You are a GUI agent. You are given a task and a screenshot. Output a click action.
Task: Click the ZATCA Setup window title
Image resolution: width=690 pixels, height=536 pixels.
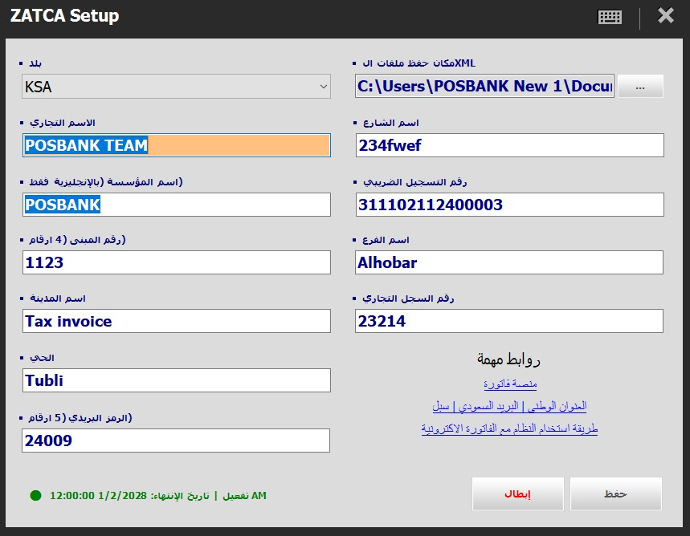[x=65, y=16]
